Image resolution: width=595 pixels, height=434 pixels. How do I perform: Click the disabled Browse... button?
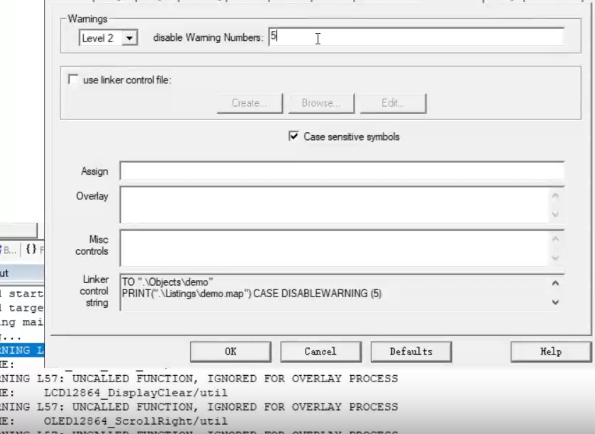pyautogui.click(x=321, y=103)
